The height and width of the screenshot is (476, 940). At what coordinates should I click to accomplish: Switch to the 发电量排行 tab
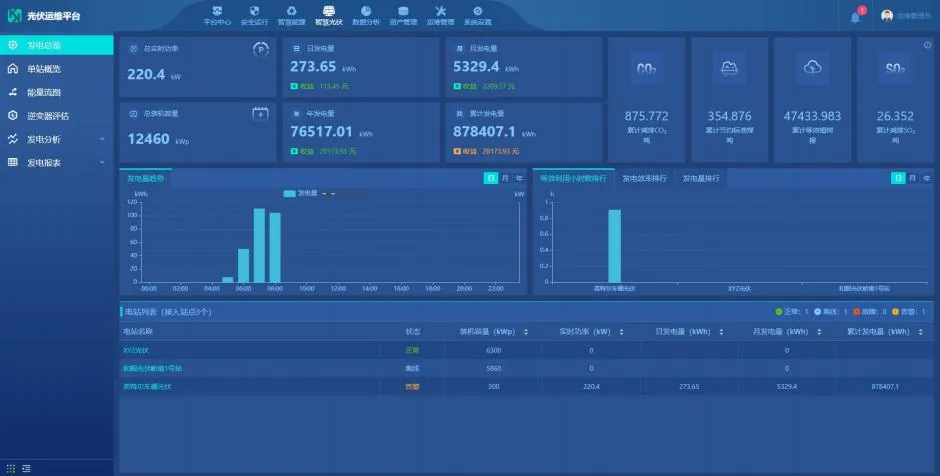coord(701,178)
